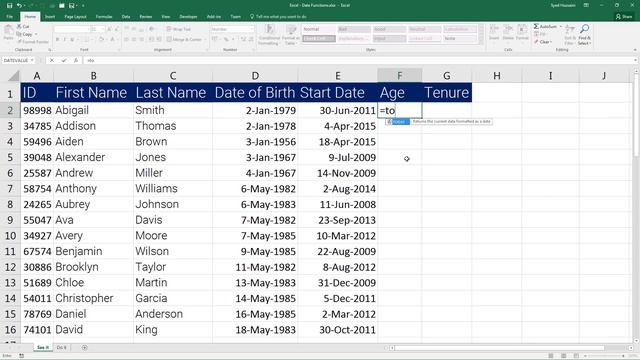
Task: Switch to the Insert ribbon tab
Action: [50, 17]
